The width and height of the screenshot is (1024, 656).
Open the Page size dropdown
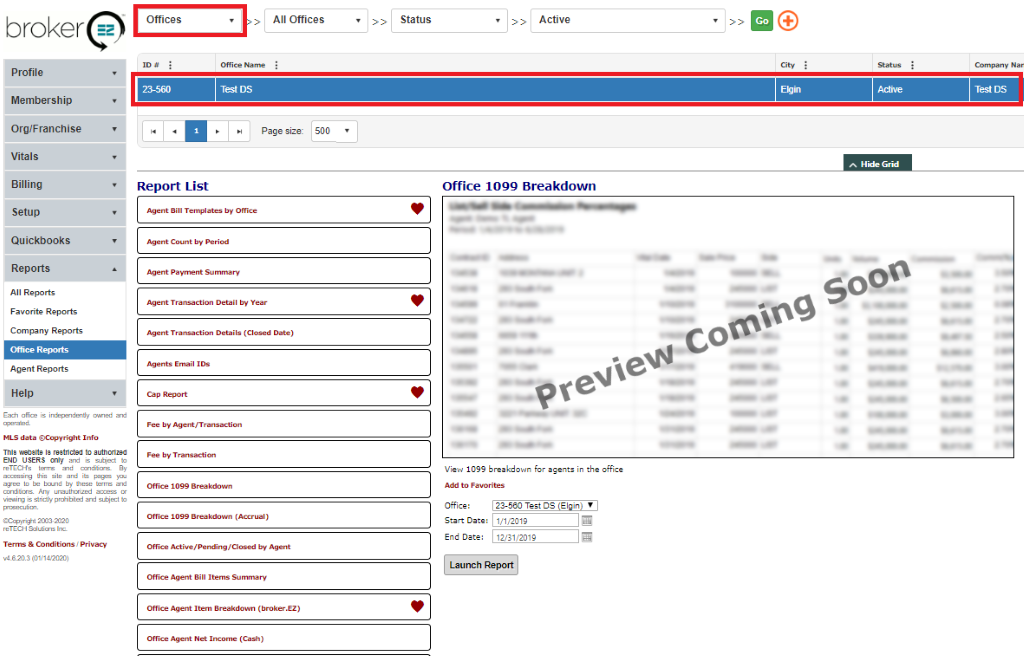(334, 131)
